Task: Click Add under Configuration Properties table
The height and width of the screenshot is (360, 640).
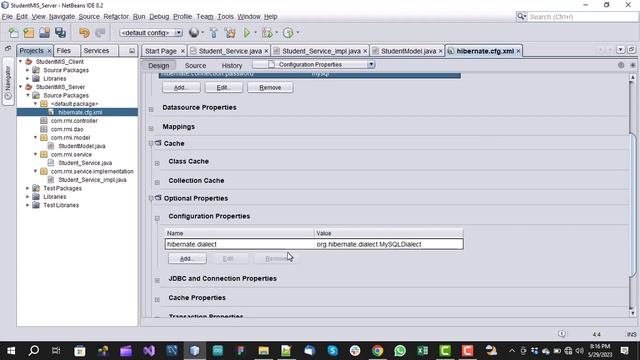Action: [187, 258]
